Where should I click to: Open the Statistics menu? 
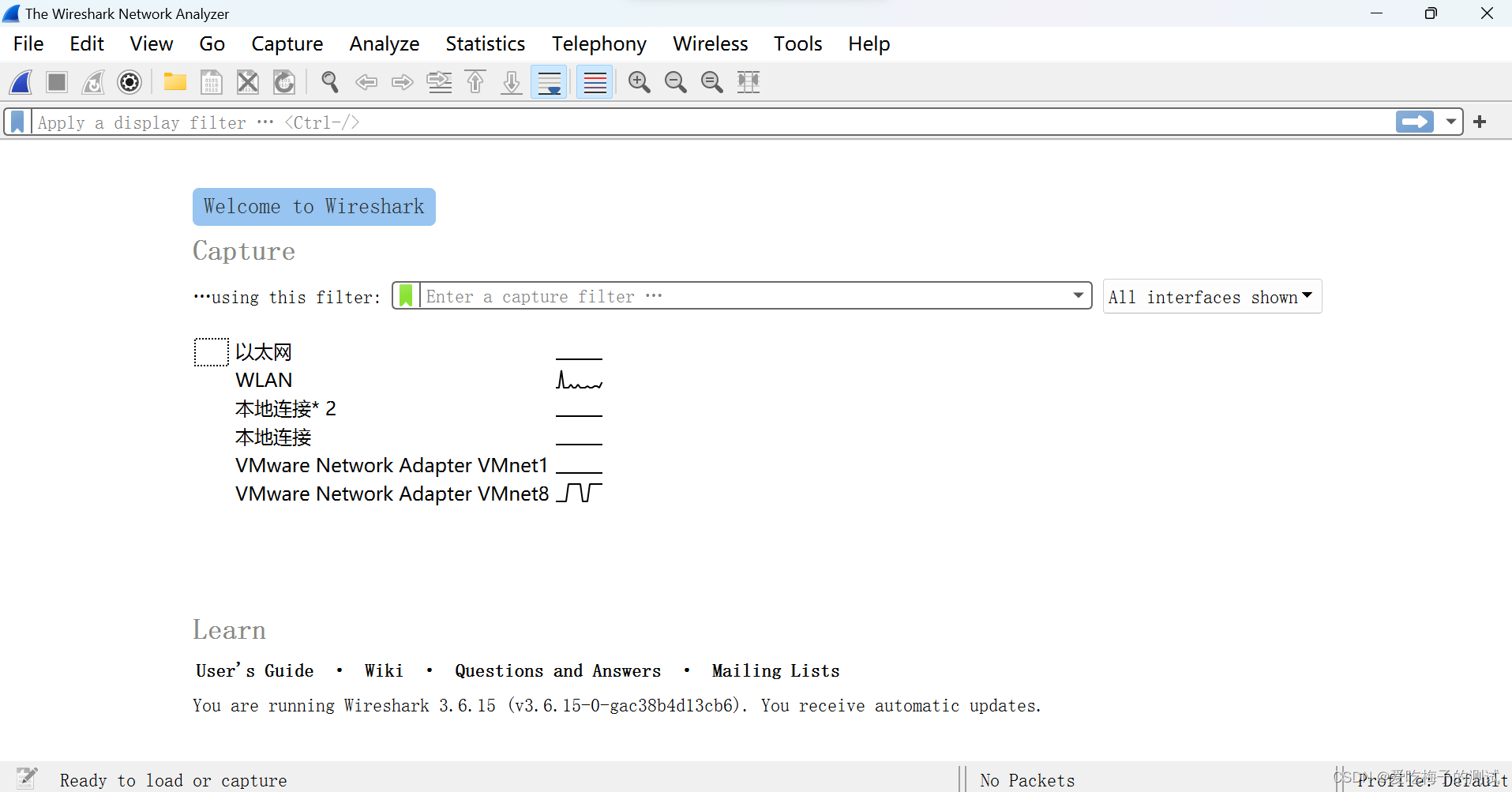(486, 43)
